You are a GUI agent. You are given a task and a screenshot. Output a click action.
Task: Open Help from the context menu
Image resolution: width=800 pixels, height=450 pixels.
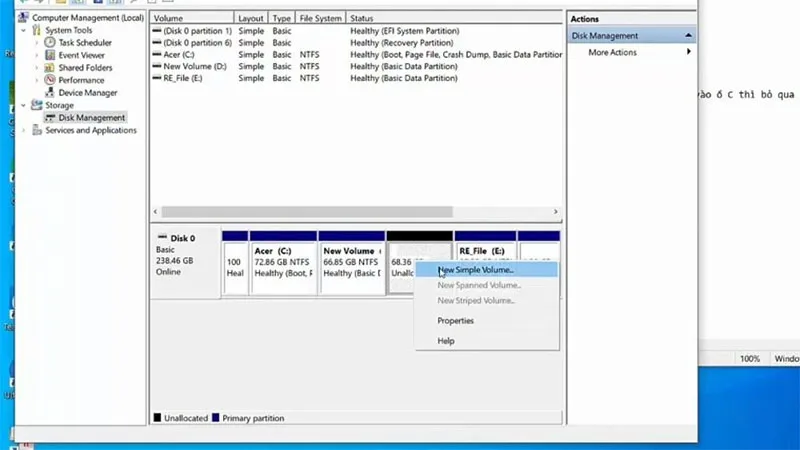[445, 341]
